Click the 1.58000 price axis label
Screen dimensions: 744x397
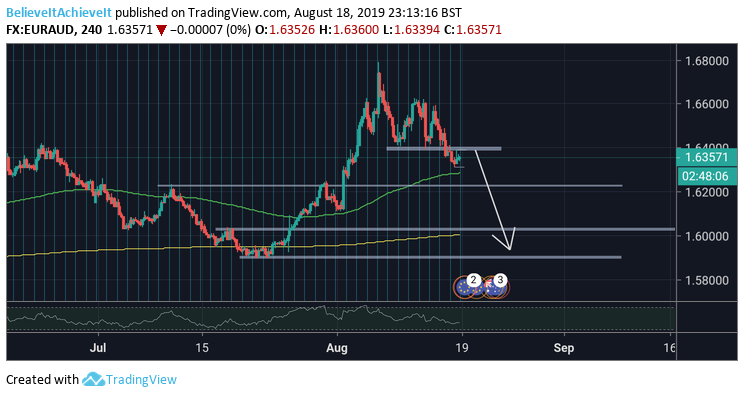pyautogui.click(x=706, y=280)
